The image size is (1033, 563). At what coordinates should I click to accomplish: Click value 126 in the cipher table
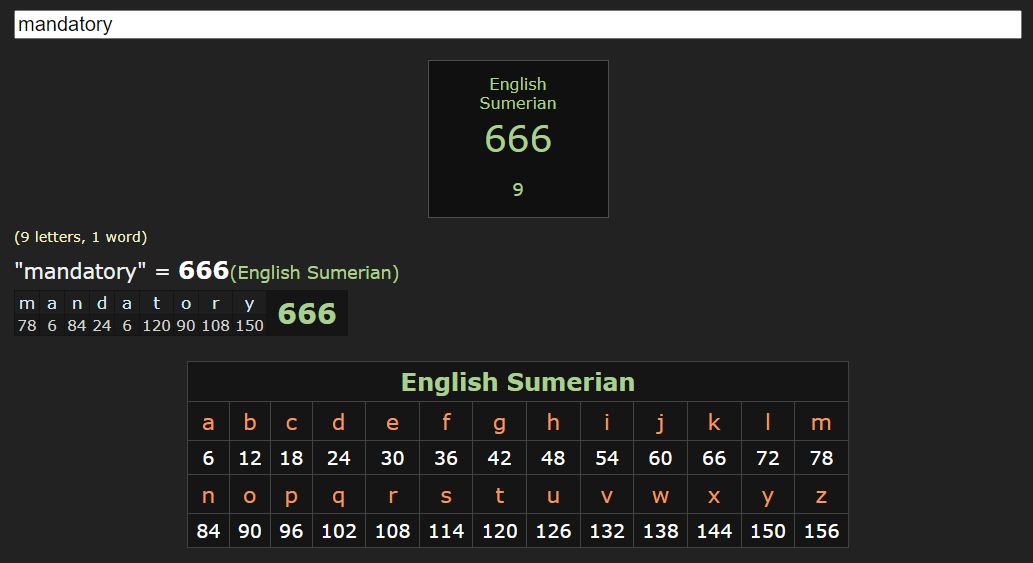pyautogui.click(x=553, y=531)
